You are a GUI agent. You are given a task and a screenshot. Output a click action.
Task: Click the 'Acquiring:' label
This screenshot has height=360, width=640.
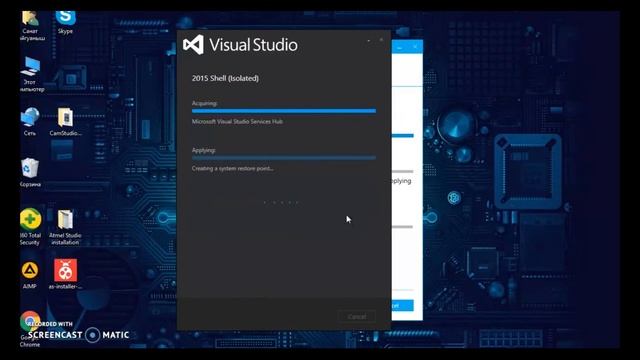pyautogui.click(x=204, y=103)
